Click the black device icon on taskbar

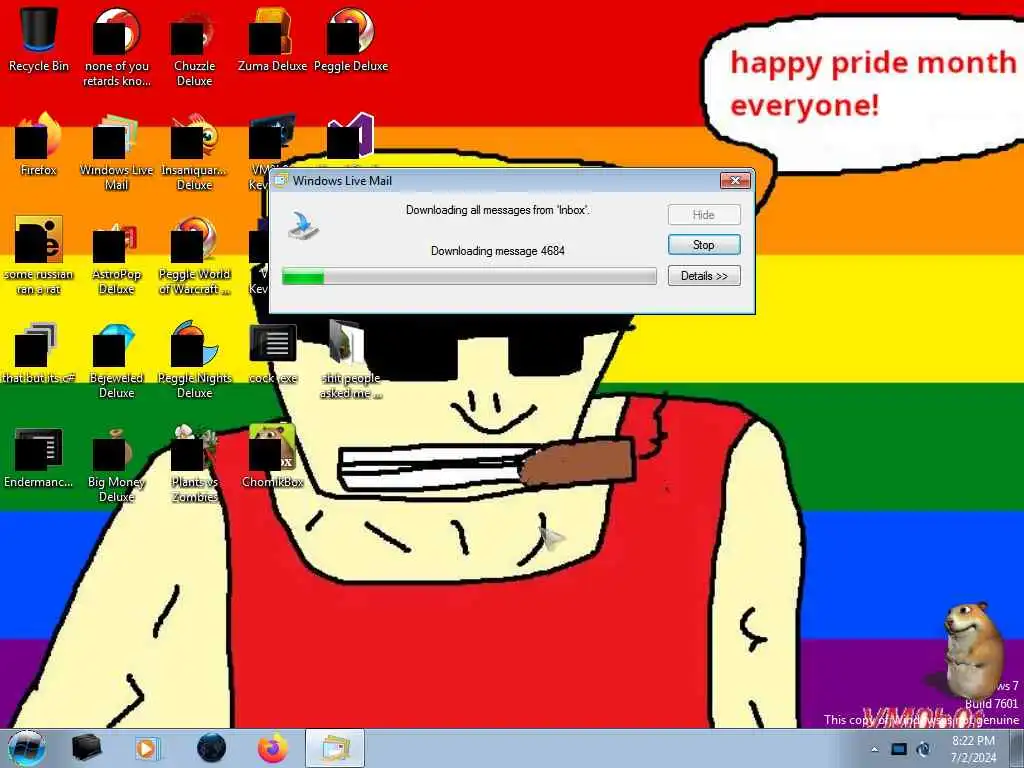pos(86,748)
